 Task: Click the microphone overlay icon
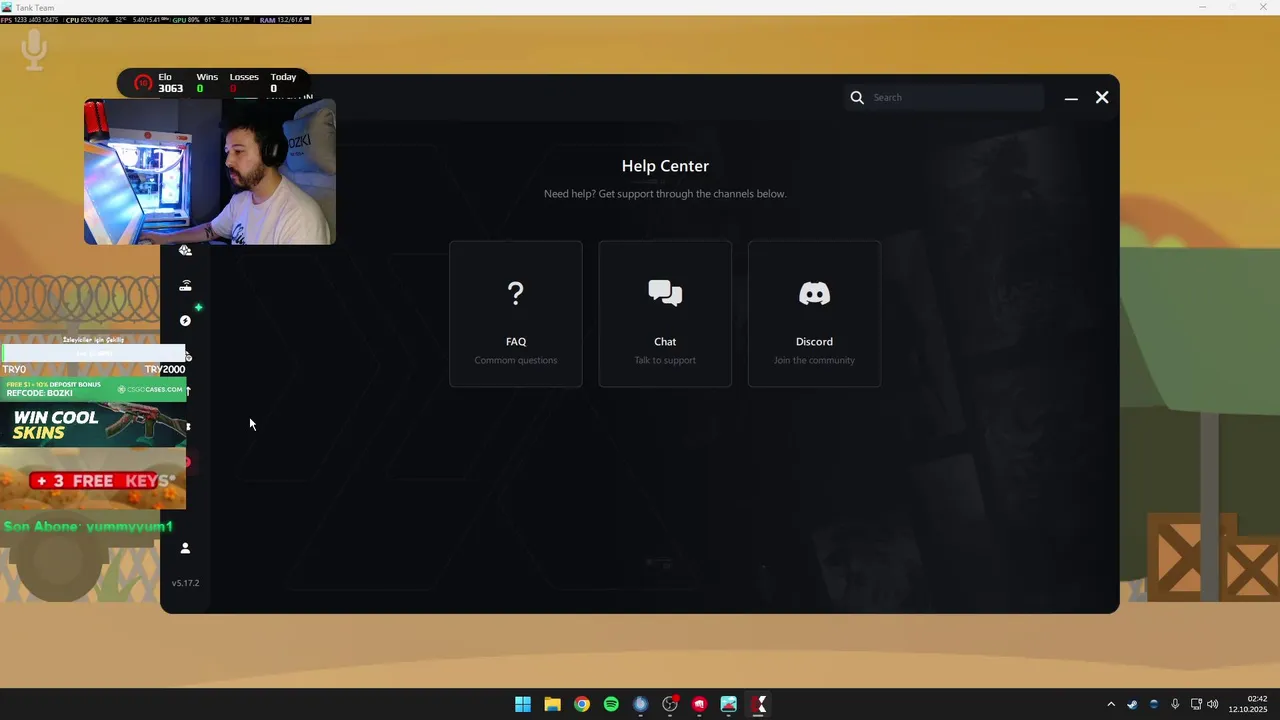[x=34, y=50]
